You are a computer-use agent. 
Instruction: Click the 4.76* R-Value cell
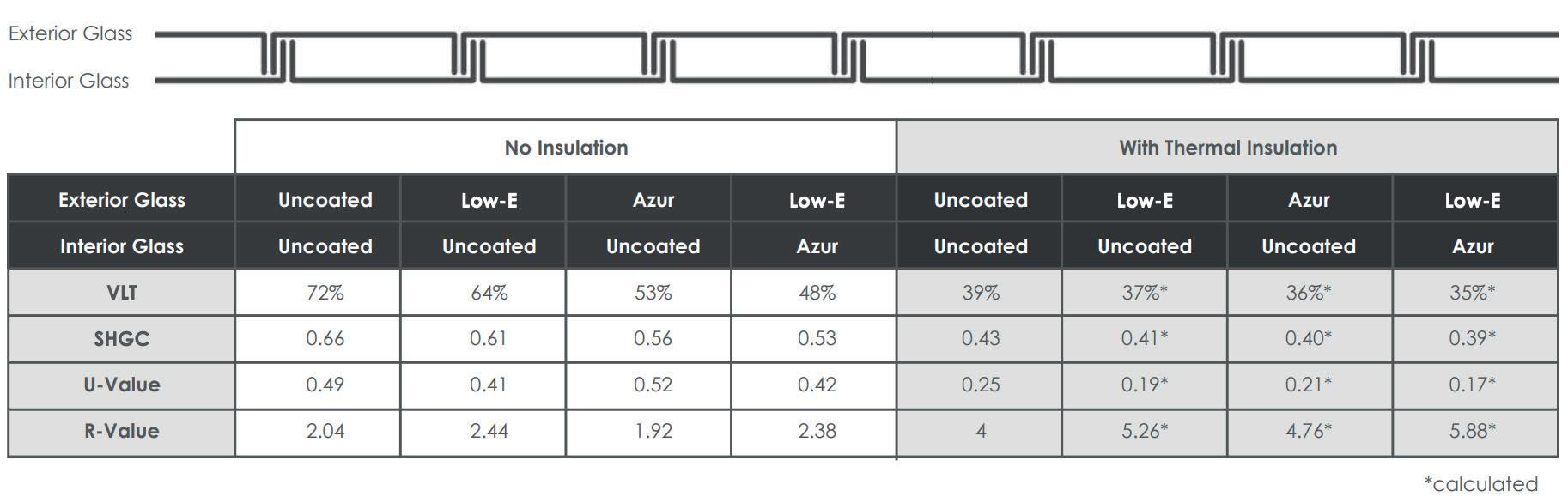click(x=1309, y=431)
